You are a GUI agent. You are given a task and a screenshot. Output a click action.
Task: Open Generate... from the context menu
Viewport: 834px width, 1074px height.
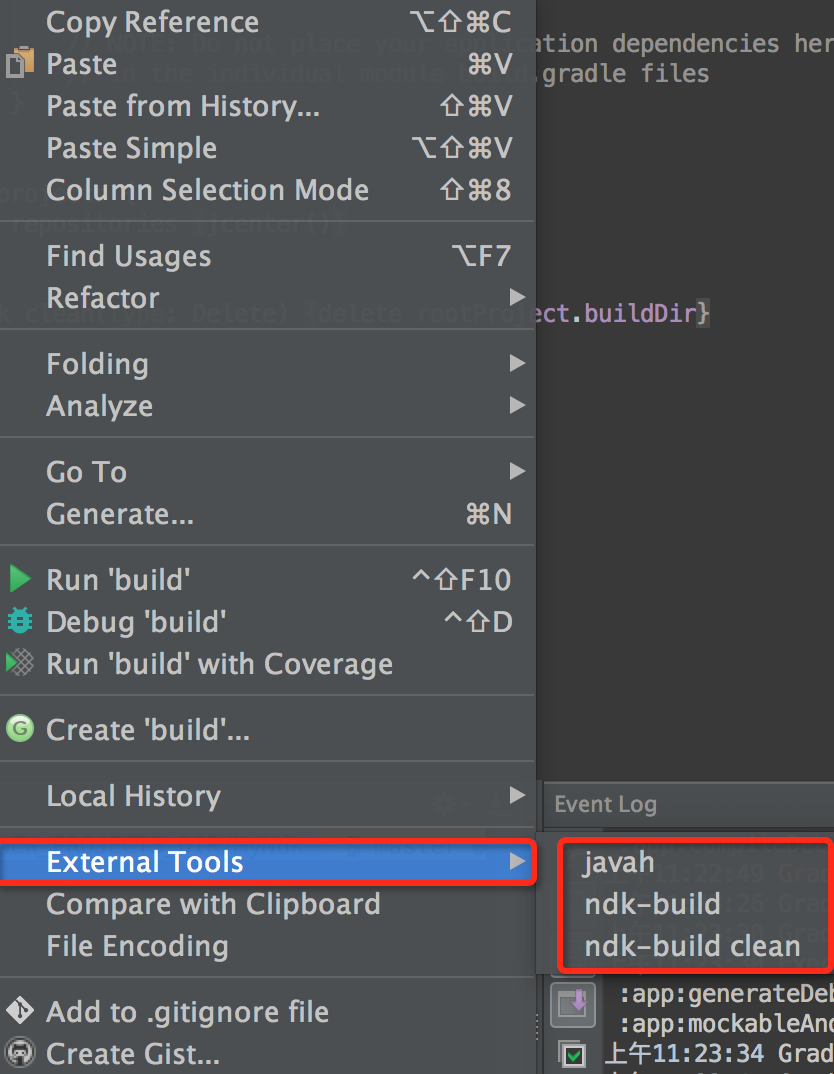pos(120,514)
